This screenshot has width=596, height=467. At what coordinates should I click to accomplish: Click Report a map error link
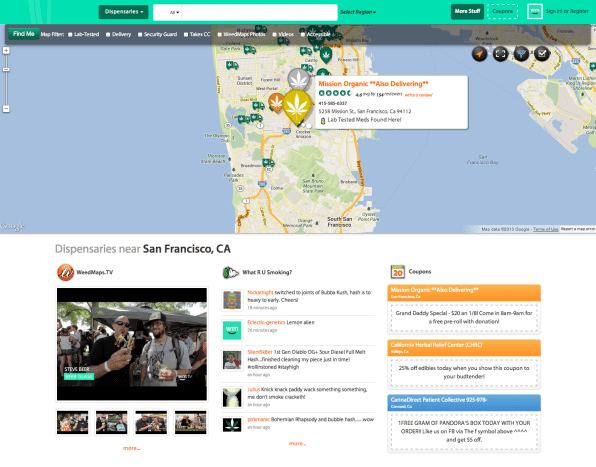point(578,229)
